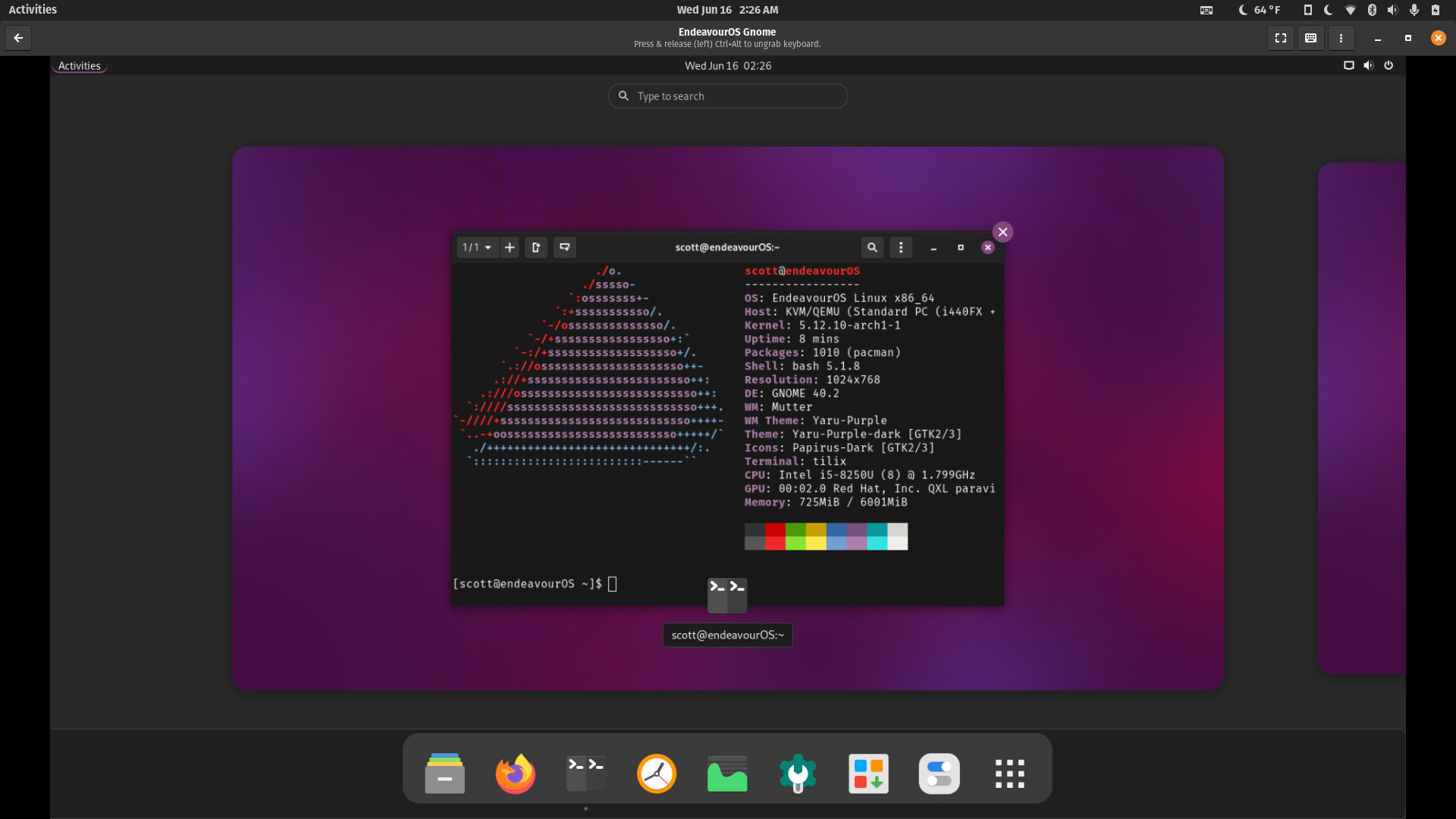Click the scott@endeavourOS:~ window caption label
The height and width of the screenshot is (819, 1456).
click(728, 635)
